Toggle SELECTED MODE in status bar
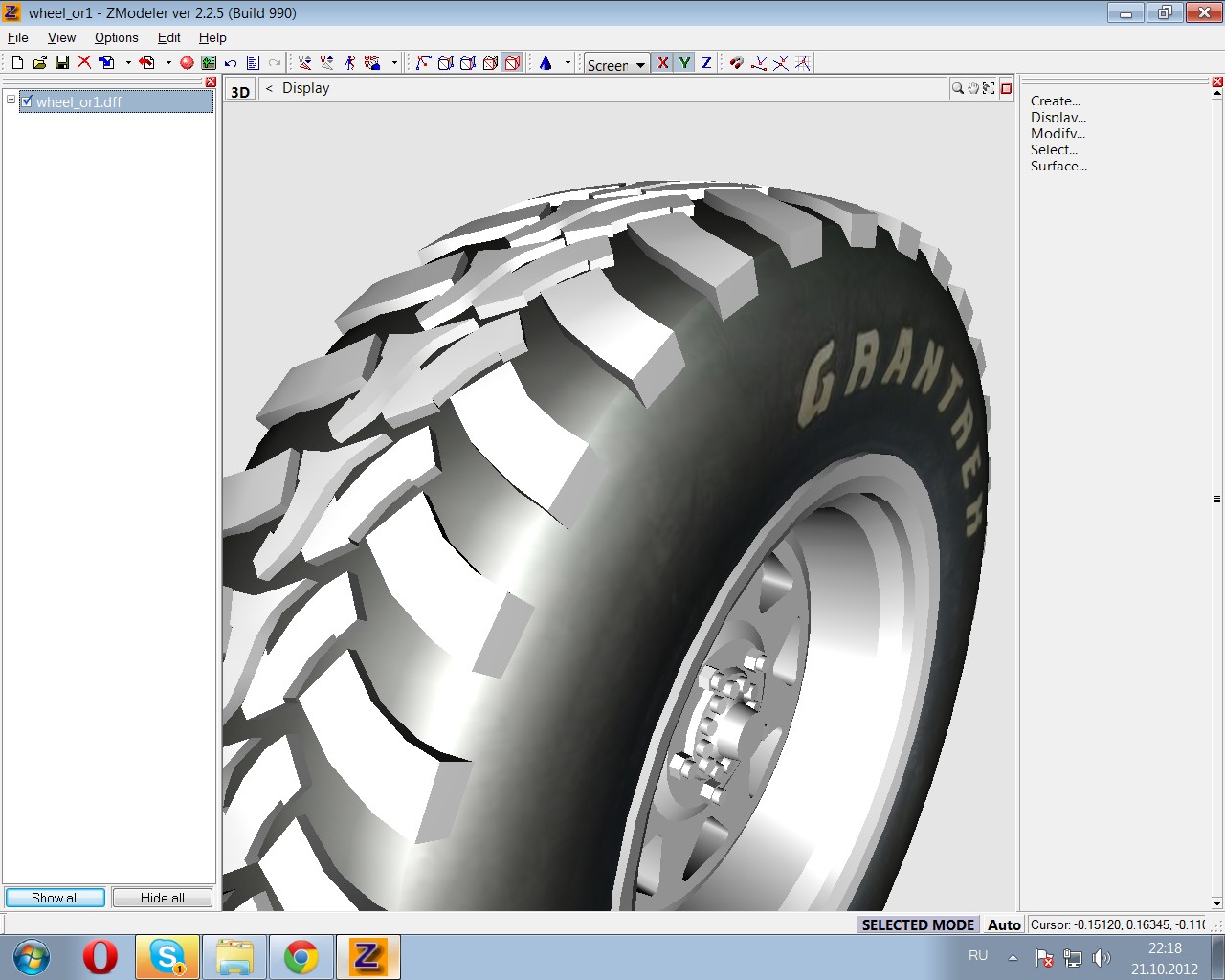 [x=918, y=924]
